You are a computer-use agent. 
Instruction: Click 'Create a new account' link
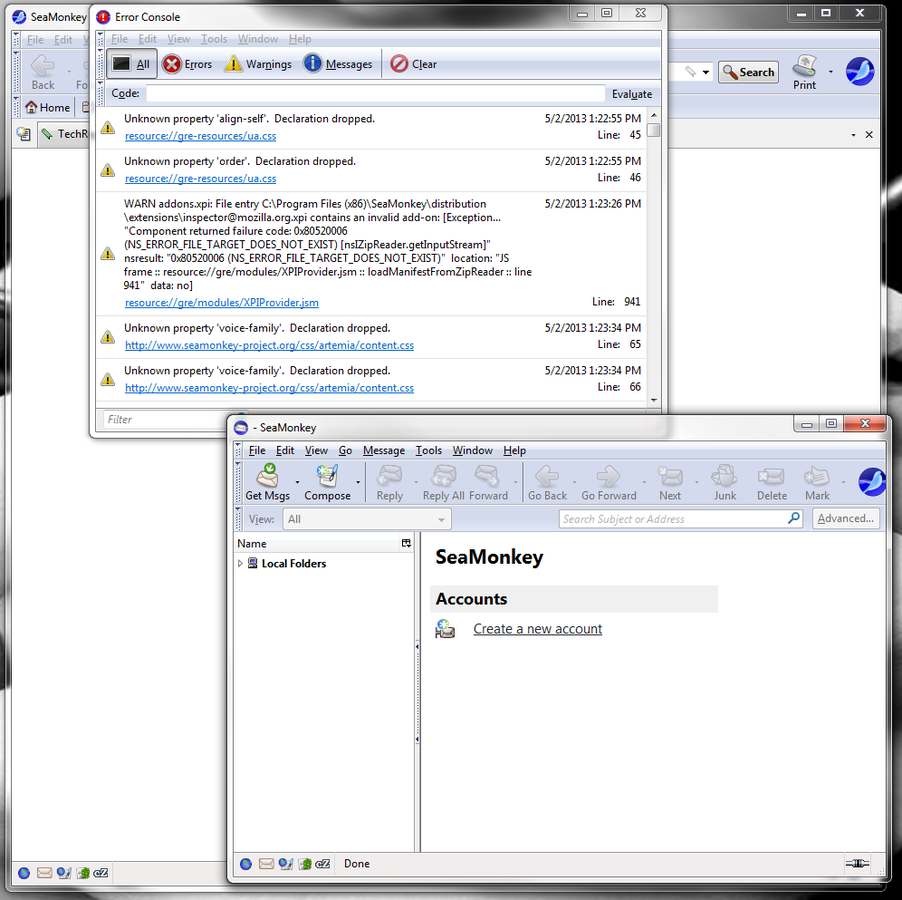point(537,629)
